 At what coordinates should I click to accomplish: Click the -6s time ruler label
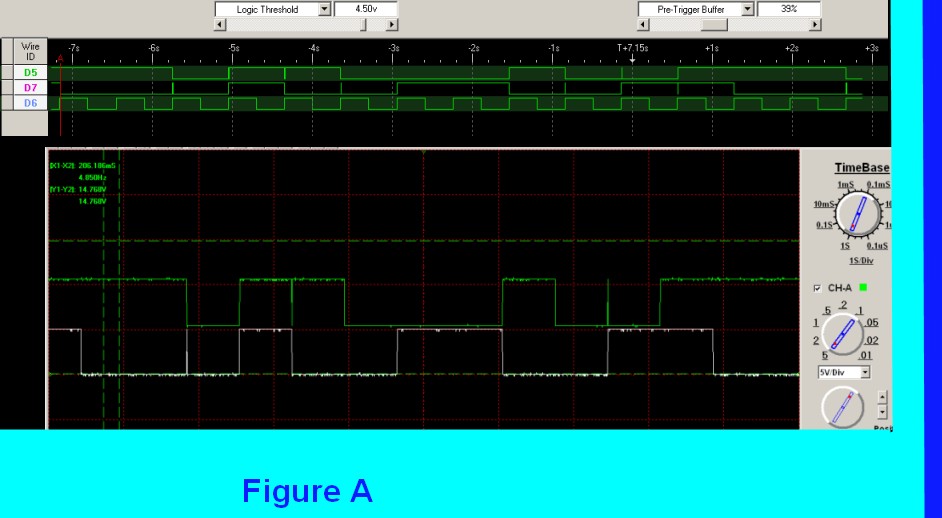[x=153, y=47]
